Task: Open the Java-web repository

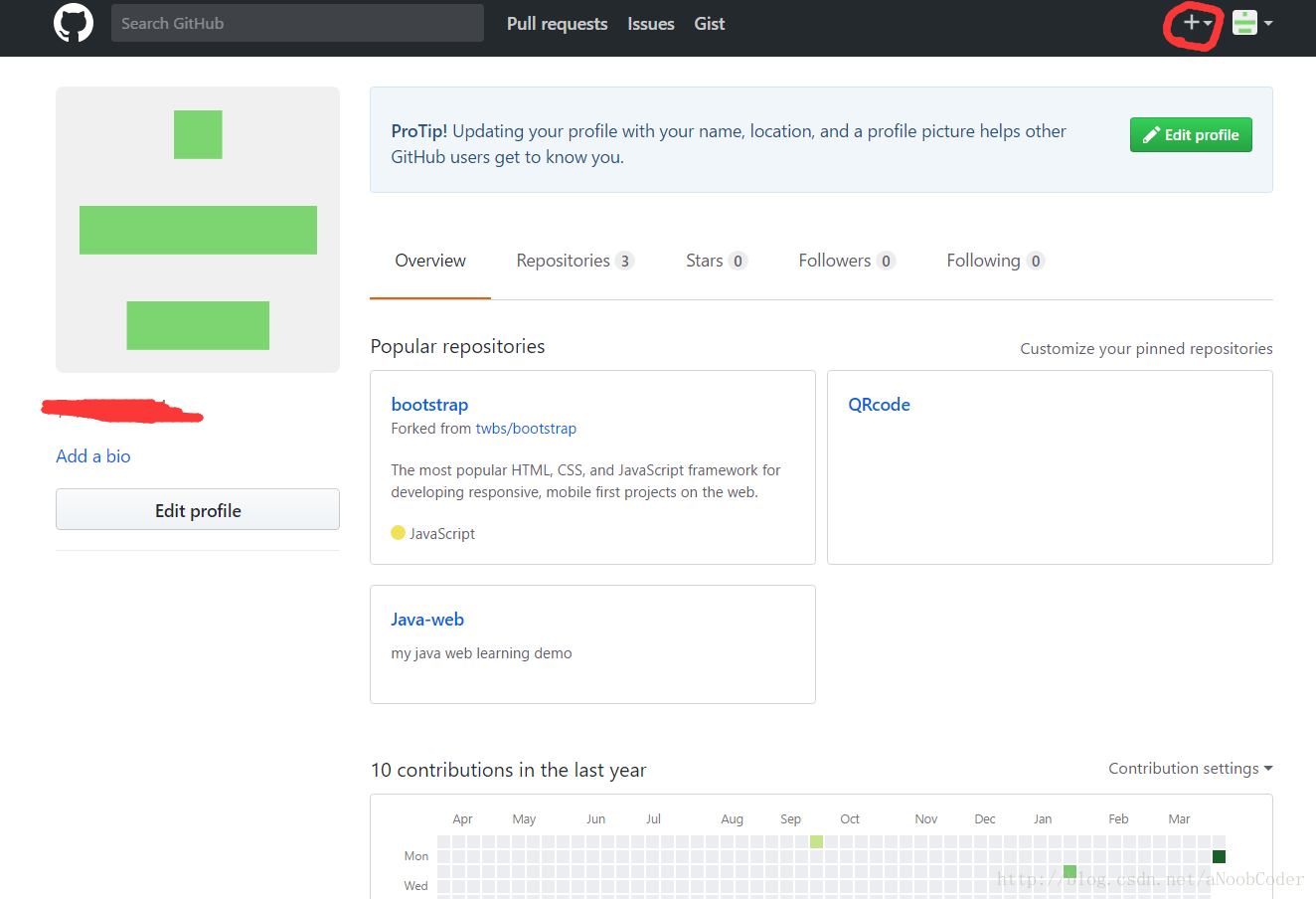Action: point(427,620)
